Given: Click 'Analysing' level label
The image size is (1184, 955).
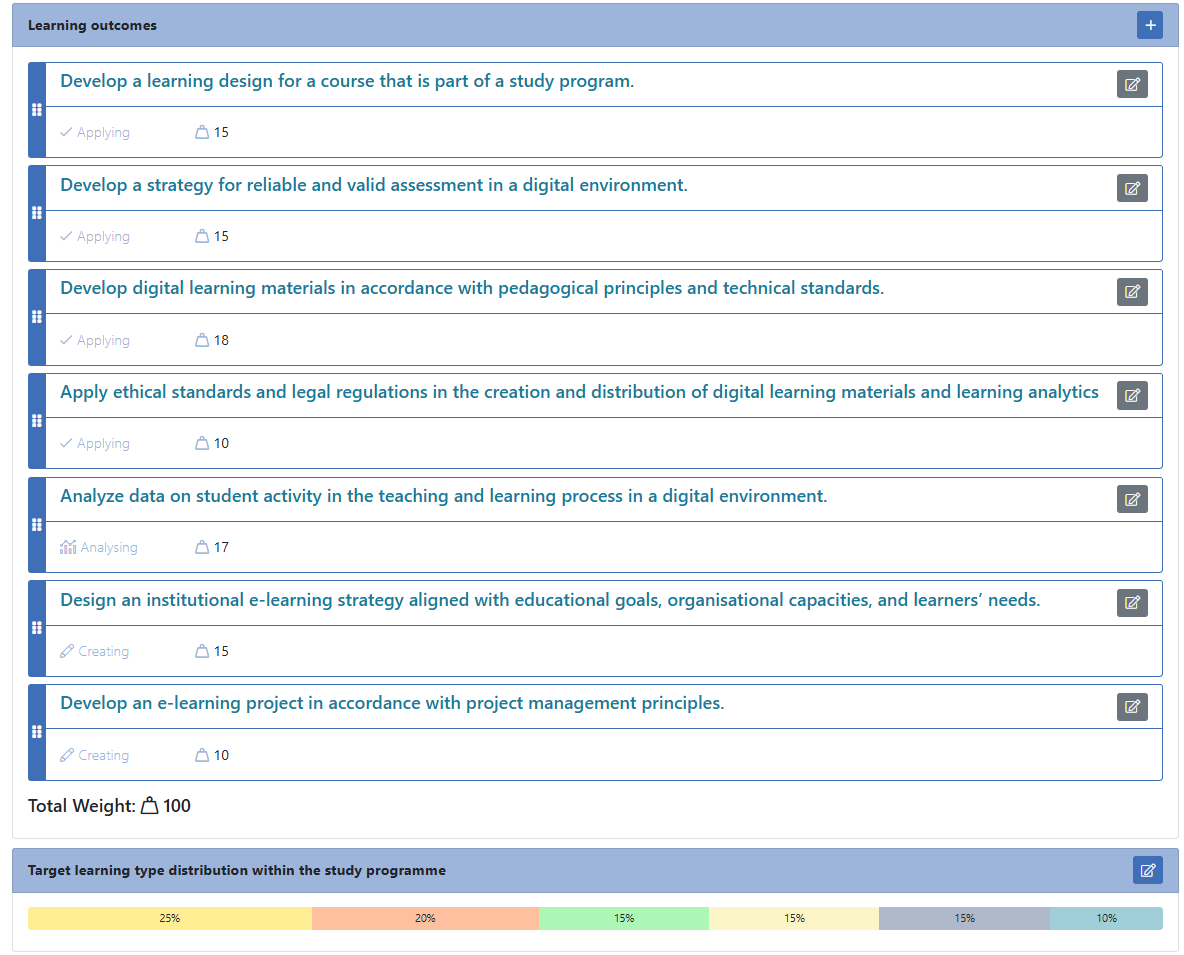Looking at the screenshot, I should [109, 547].
